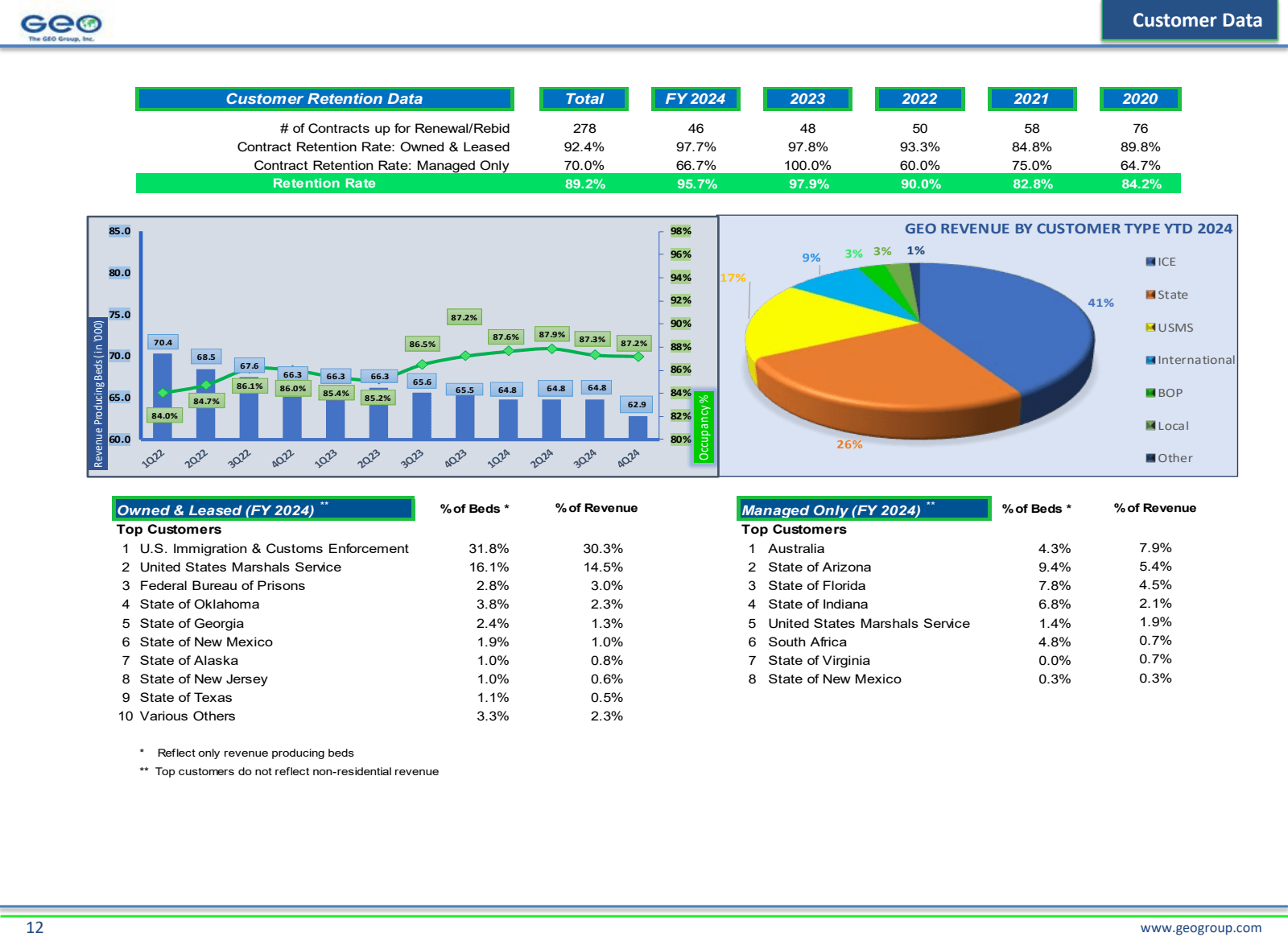Click ICE's 31.8% of beds value

489,548
